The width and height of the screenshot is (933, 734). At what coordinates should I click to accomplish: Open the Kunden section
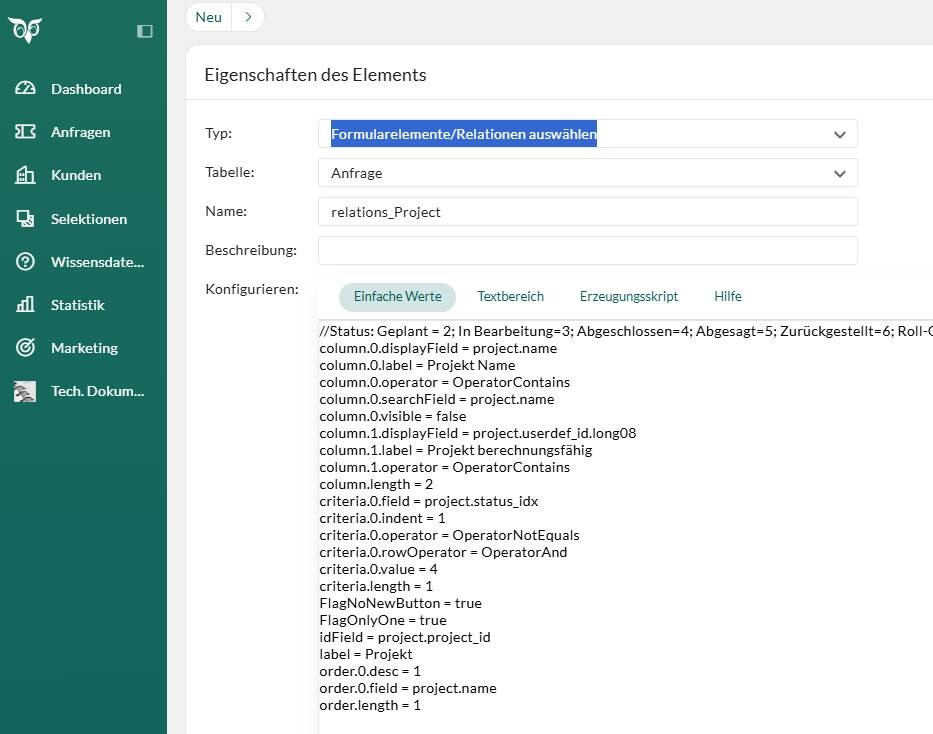click(x=76, y=175)
